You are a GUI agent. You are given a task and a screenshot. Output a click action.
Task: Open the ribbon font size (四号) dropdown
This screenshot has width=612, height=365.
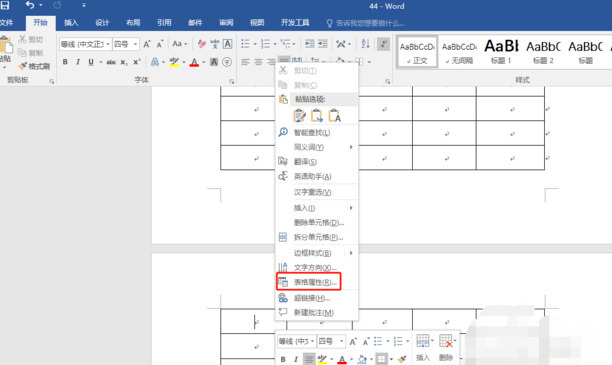[135, 44]
